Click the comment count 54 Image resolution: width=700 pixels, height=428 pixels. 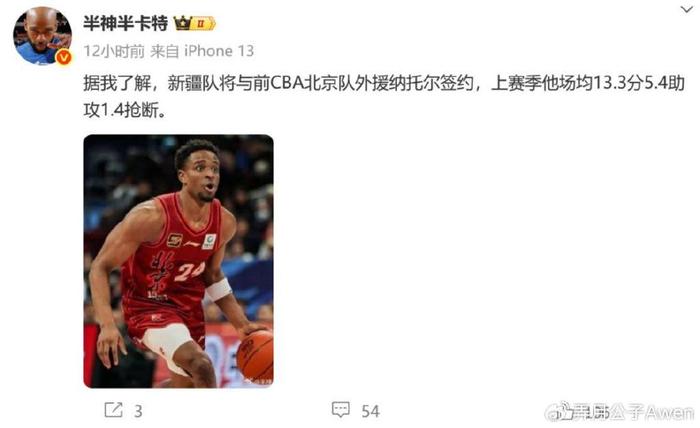[x=371, y=411]
